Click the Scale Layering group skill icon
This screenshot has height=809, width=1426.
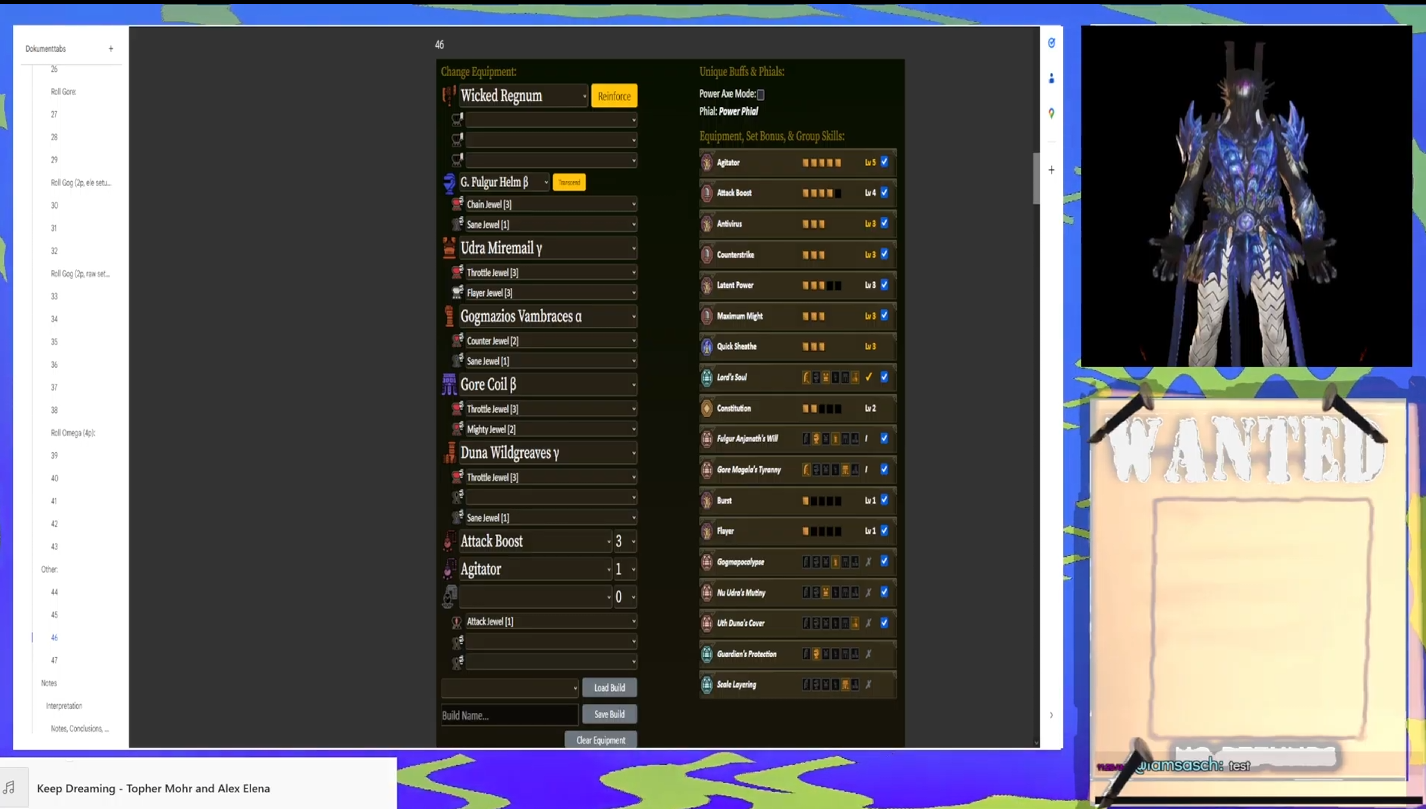[707, 685]
